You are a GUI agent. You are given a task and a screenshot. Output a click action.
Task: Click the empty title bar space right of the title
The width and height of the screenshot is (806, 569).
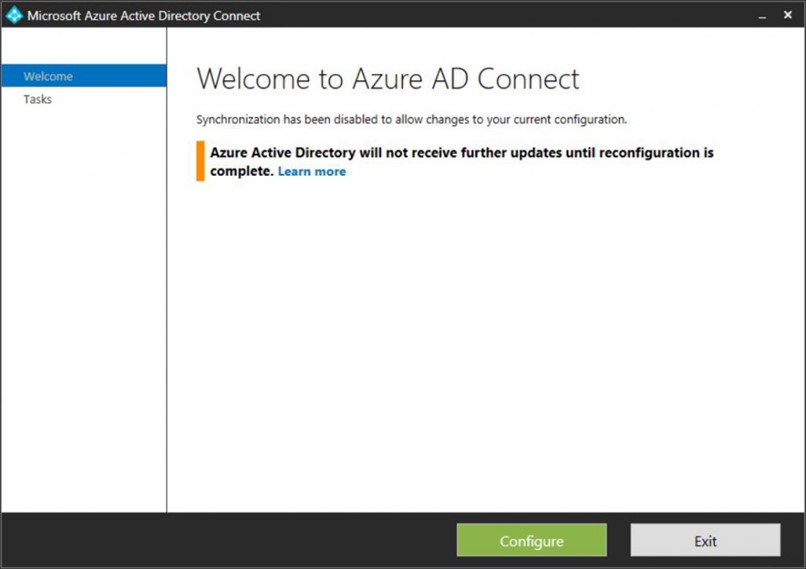click(x=506, y=15)
